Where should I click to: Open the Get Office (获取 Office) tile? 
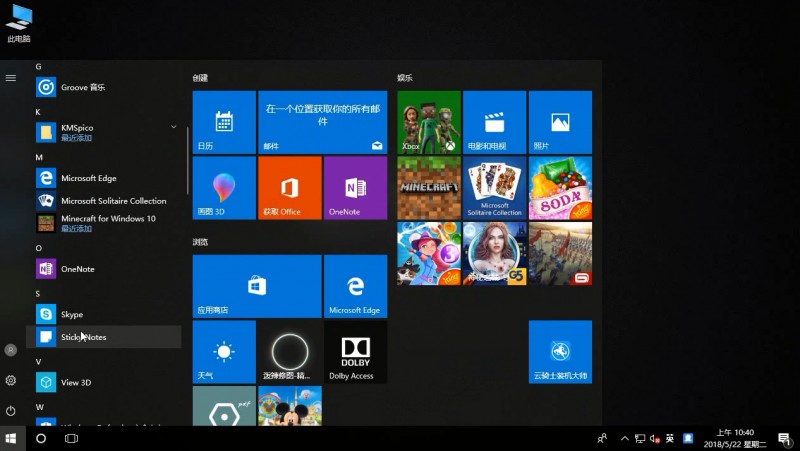(290, 188)
